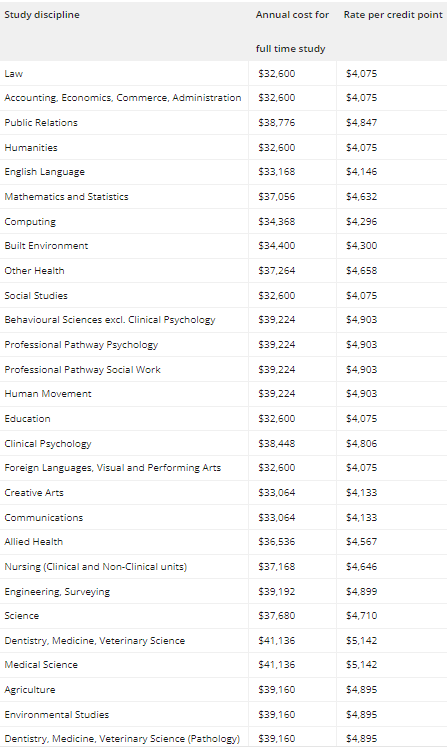447x747 pixels.
Task: Select the Law discipline row
Action: click(224, 73)
